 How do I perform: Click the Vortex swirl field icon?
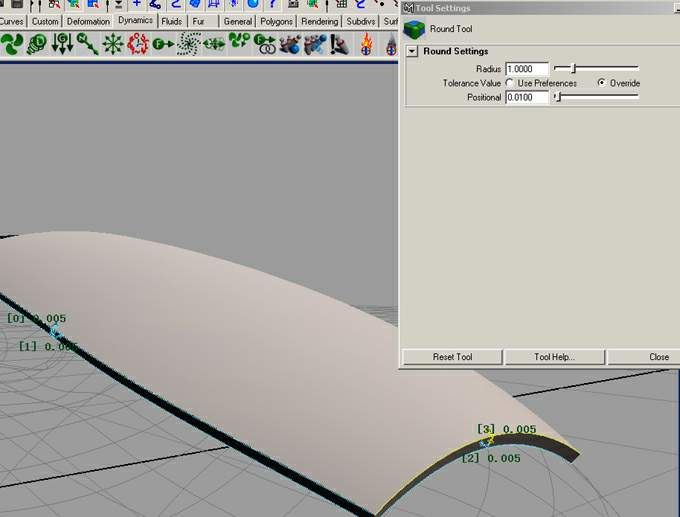(x=189, y=44)
